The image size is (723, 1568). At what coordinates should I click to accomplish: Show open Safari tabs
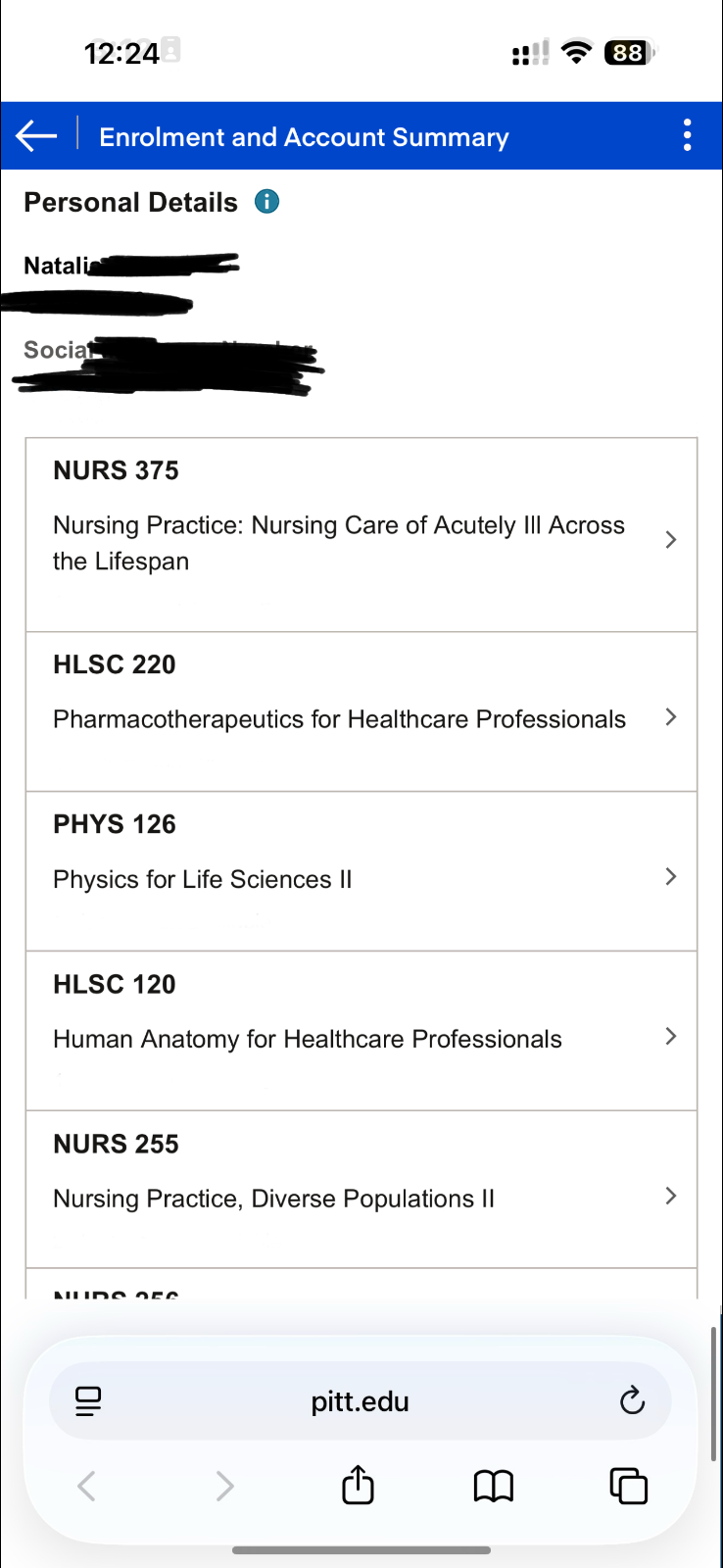[x=628, y=1486]
